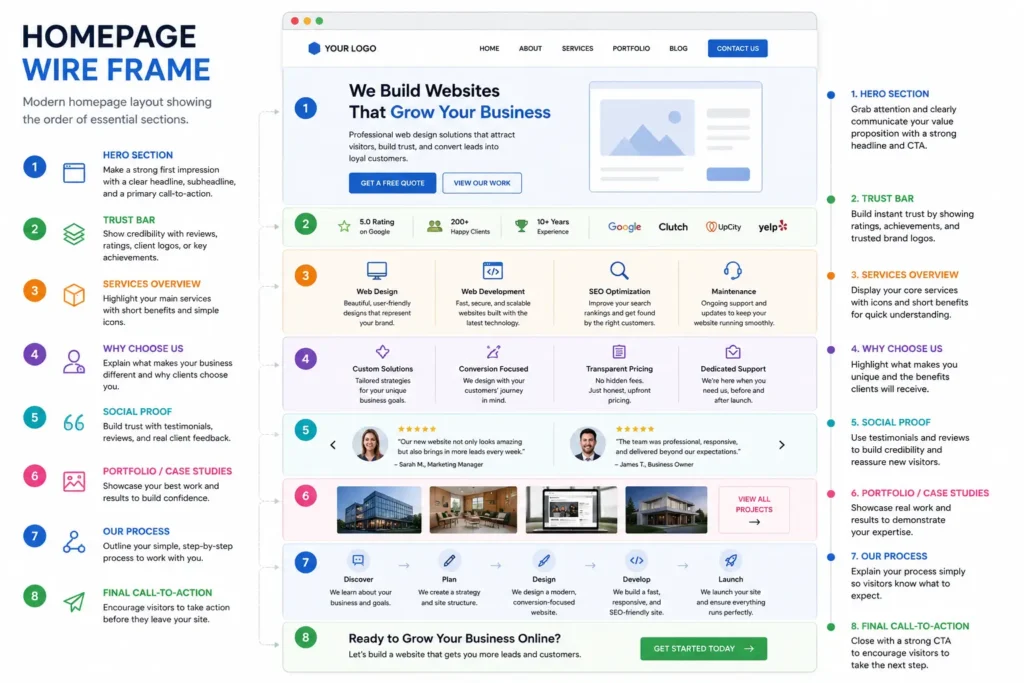
Task: Click the Web Design monitor icon
Action: [x=377, y=270]
